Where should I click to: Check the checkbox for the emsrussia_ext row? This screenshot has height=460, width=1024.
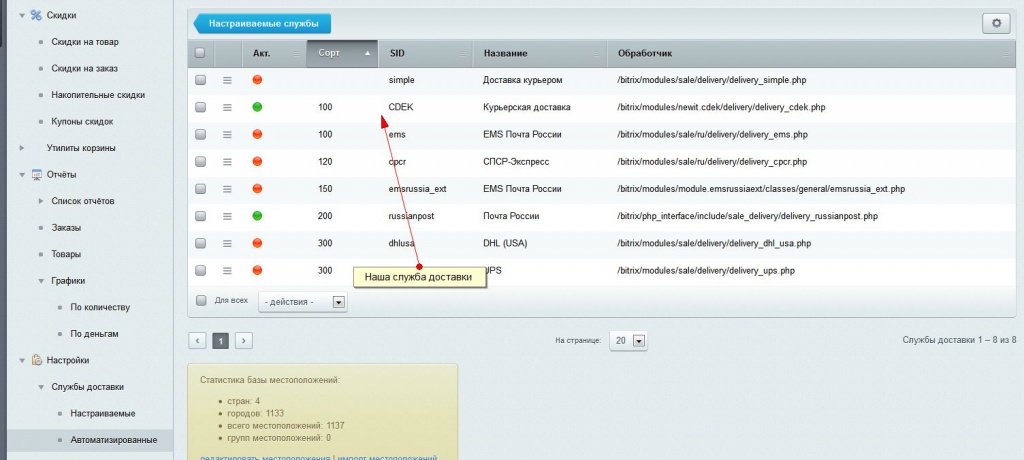tap(200, 188)
